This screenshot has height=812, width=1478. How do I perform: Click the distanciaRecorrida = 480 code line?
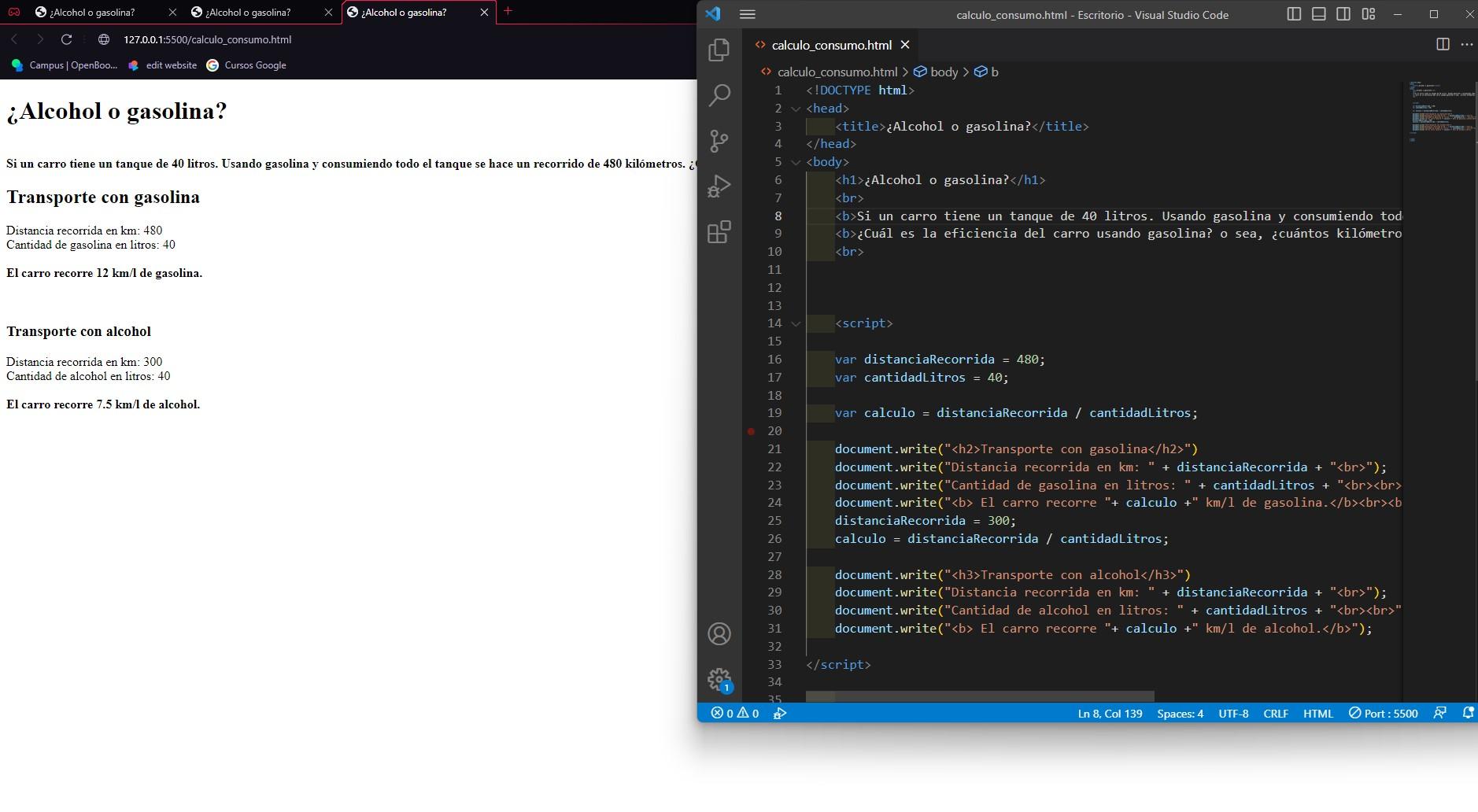pyautogui.click(x=940, y=360)
